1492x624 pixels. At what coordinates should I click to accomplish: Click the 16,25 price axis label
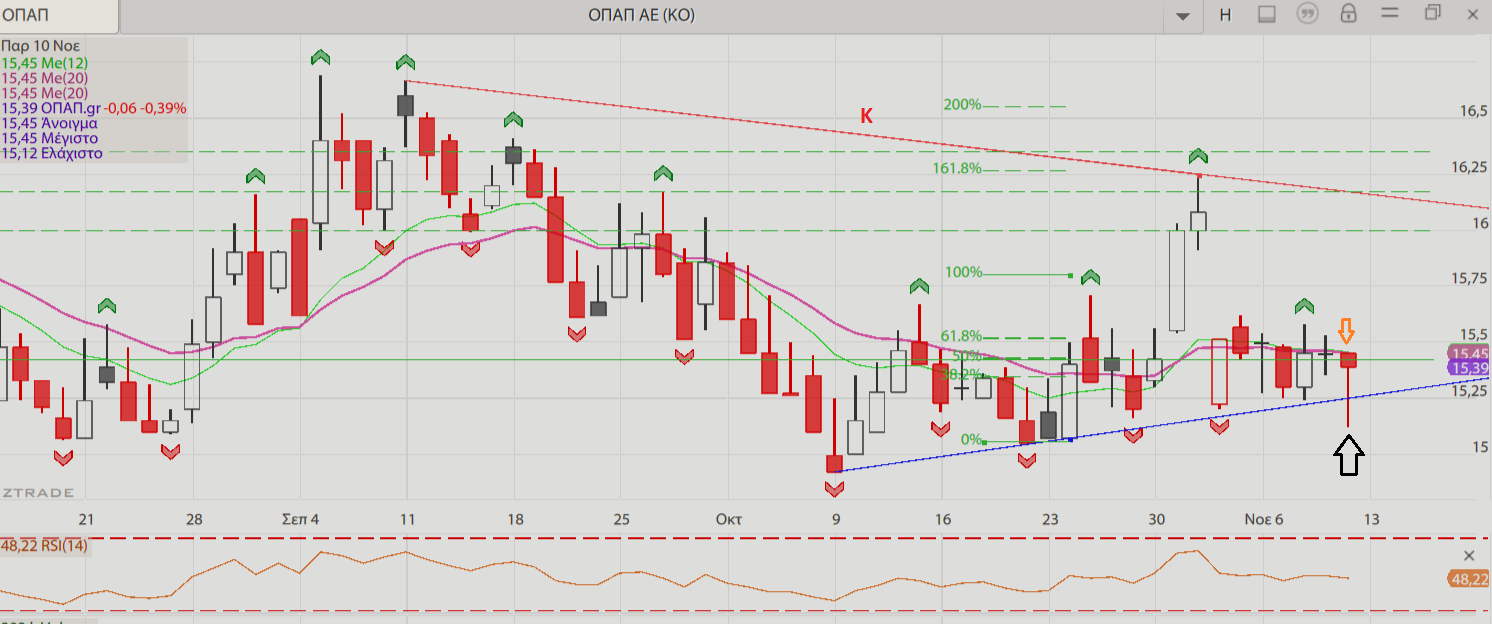click(1469, 167)
